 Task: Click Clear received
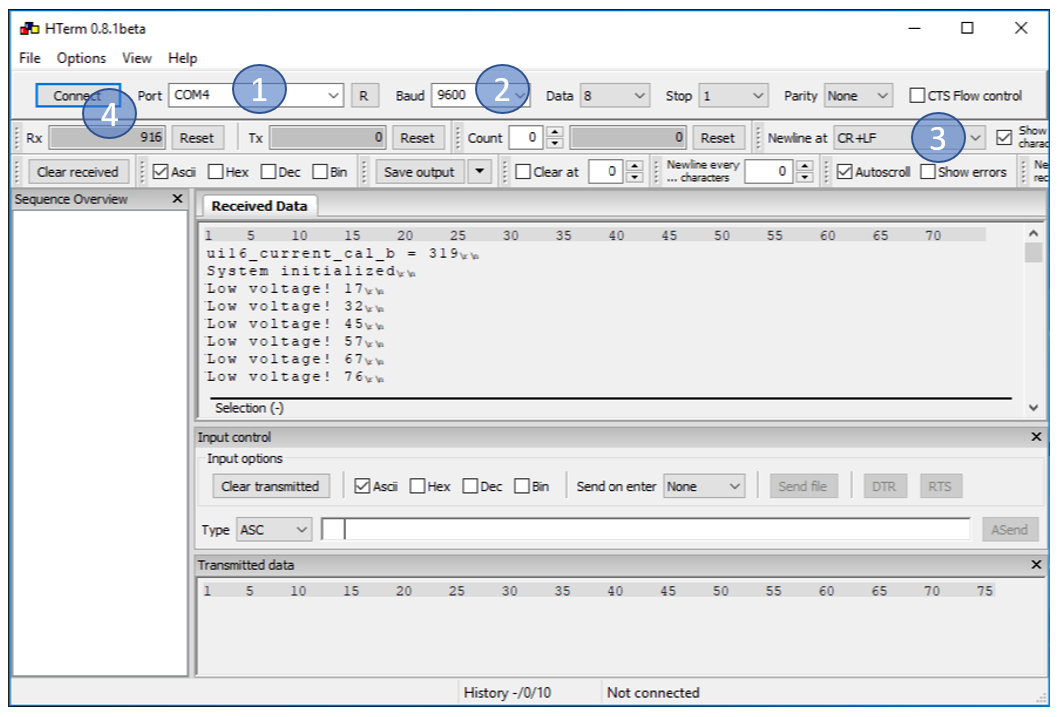click(x=78, y=171)
